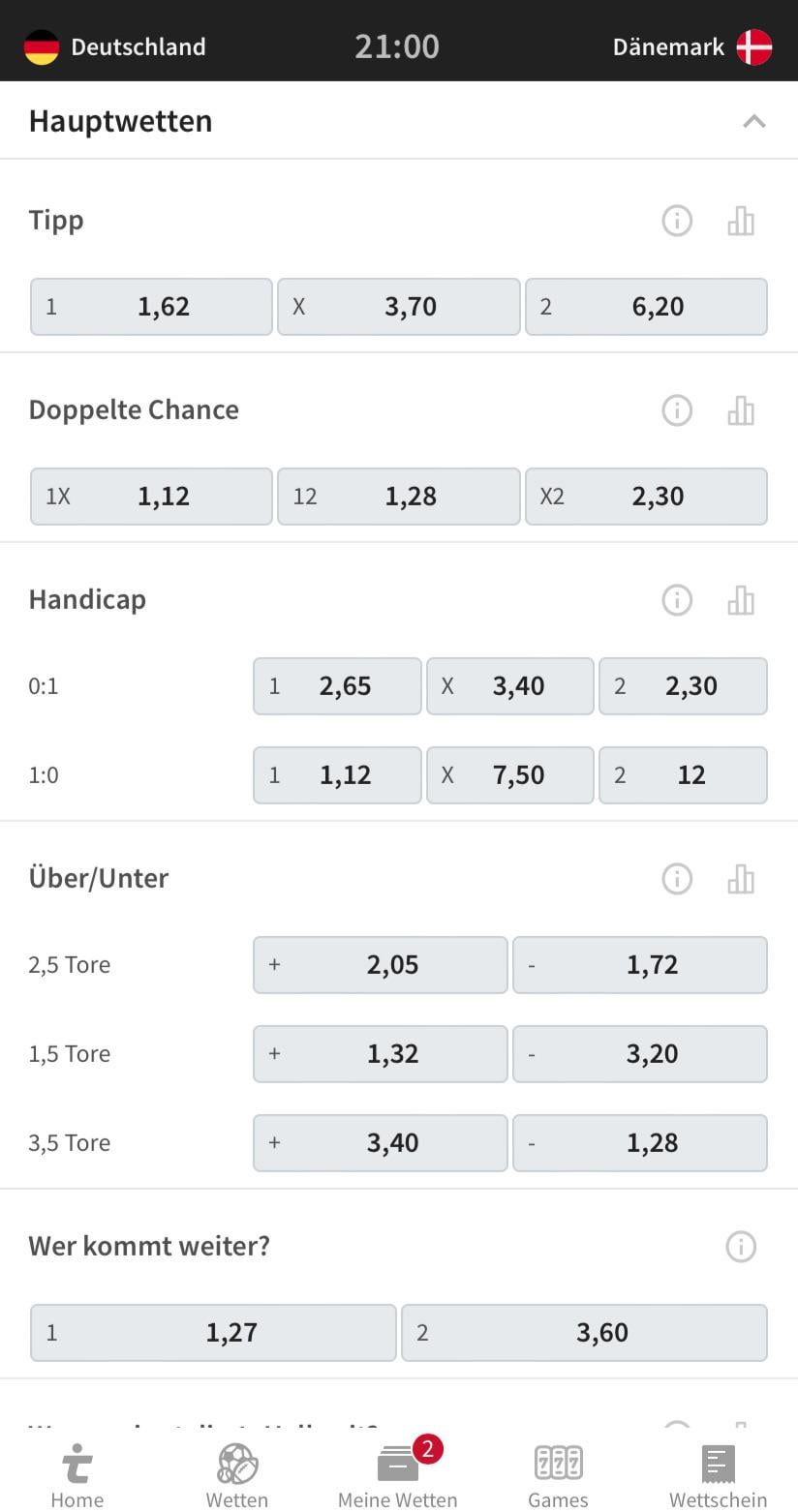This screenshot has width=798, height=1512.
Task: Open Meine Wetten with badge
Action: click(397, 1476)
